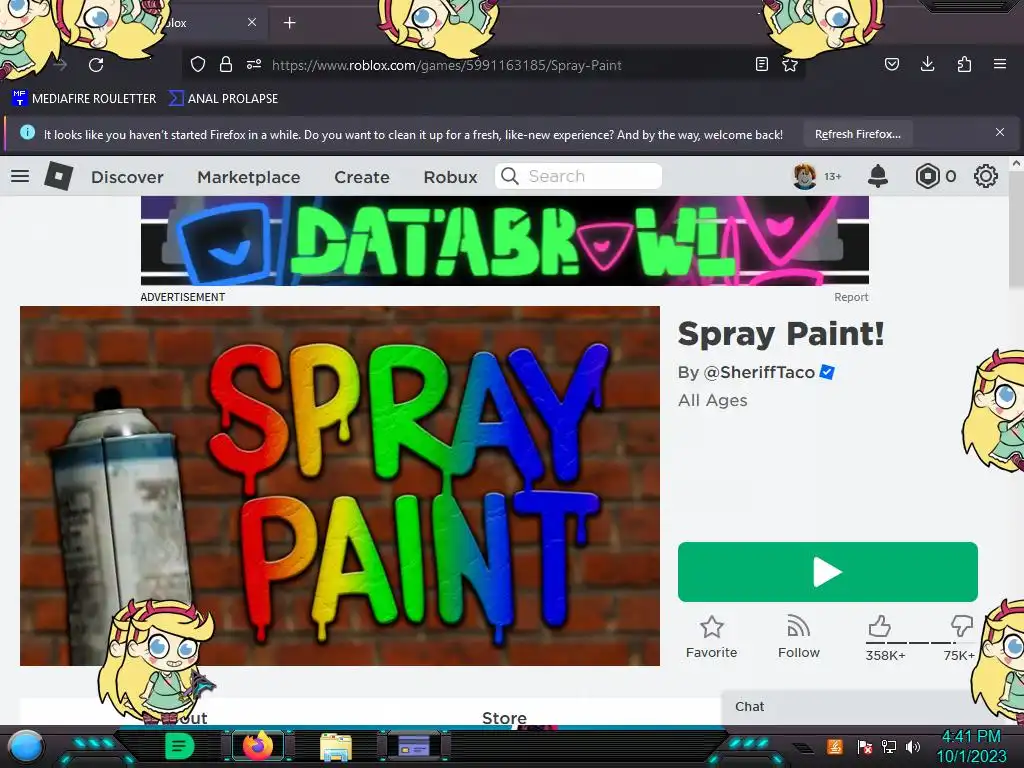Open @SheriffTaco creator profile
The image size is (1024, 768).
(759, 372)
